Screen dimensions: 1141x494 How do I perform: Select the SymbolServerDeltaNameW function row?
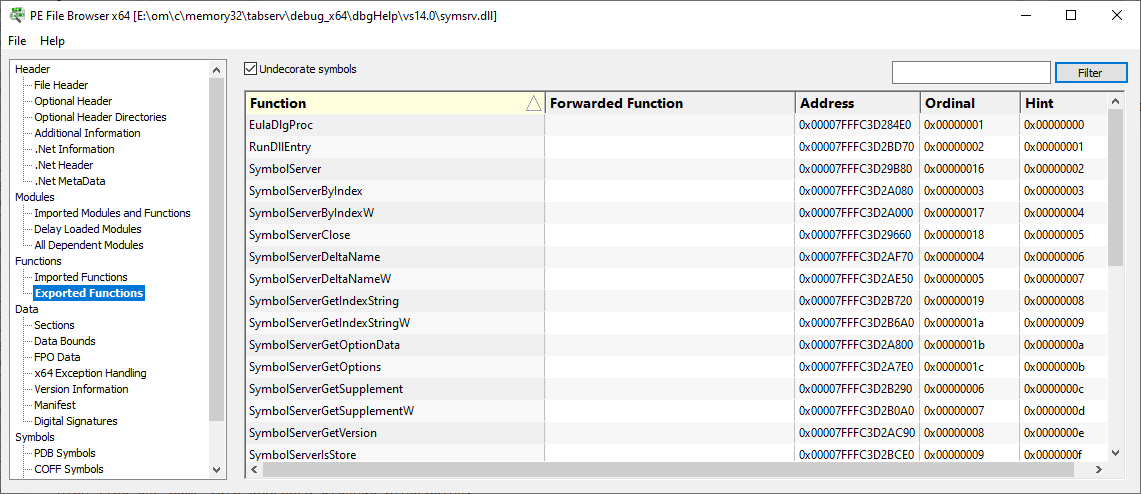click(x=677, y=279)
